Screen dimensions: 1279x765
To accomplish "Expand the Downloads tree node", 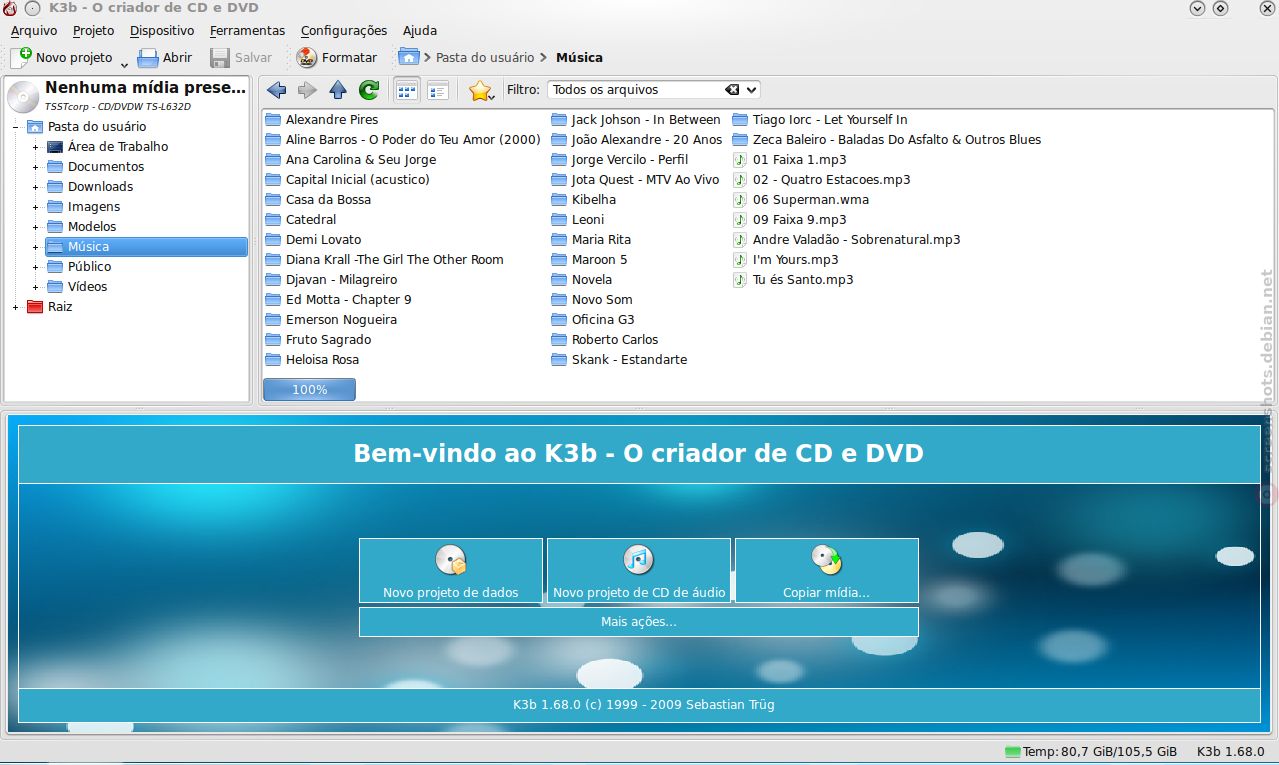I will tap(35, 187).
